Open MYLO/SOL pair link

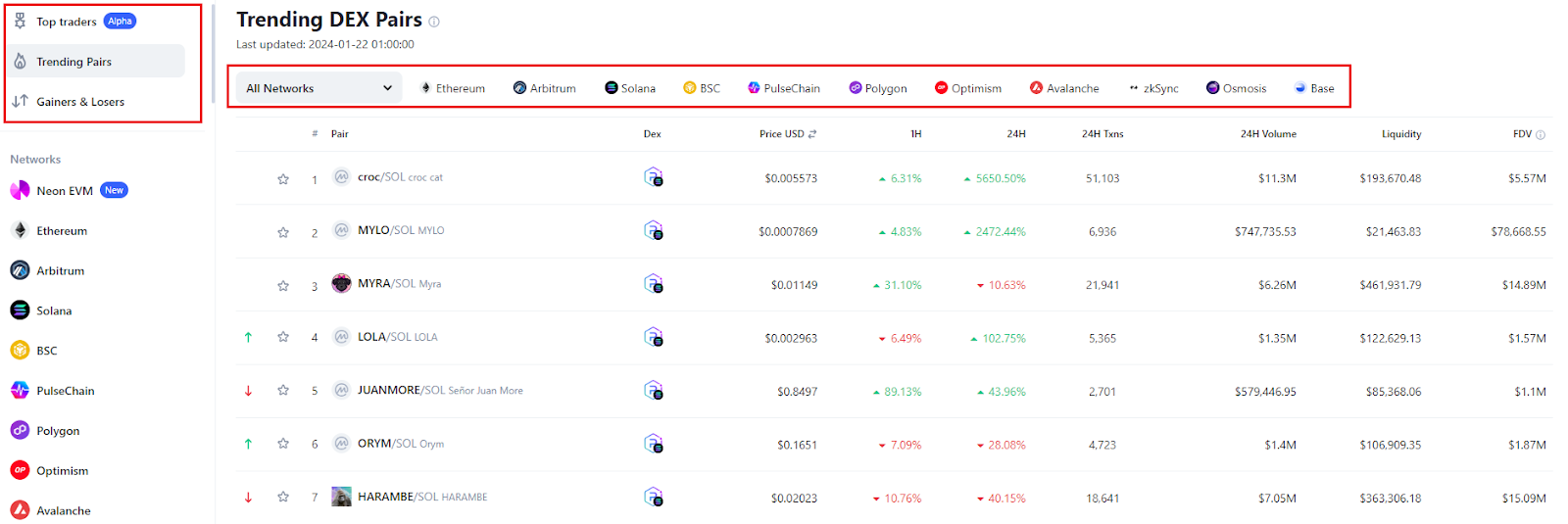[x=386, y=230]
